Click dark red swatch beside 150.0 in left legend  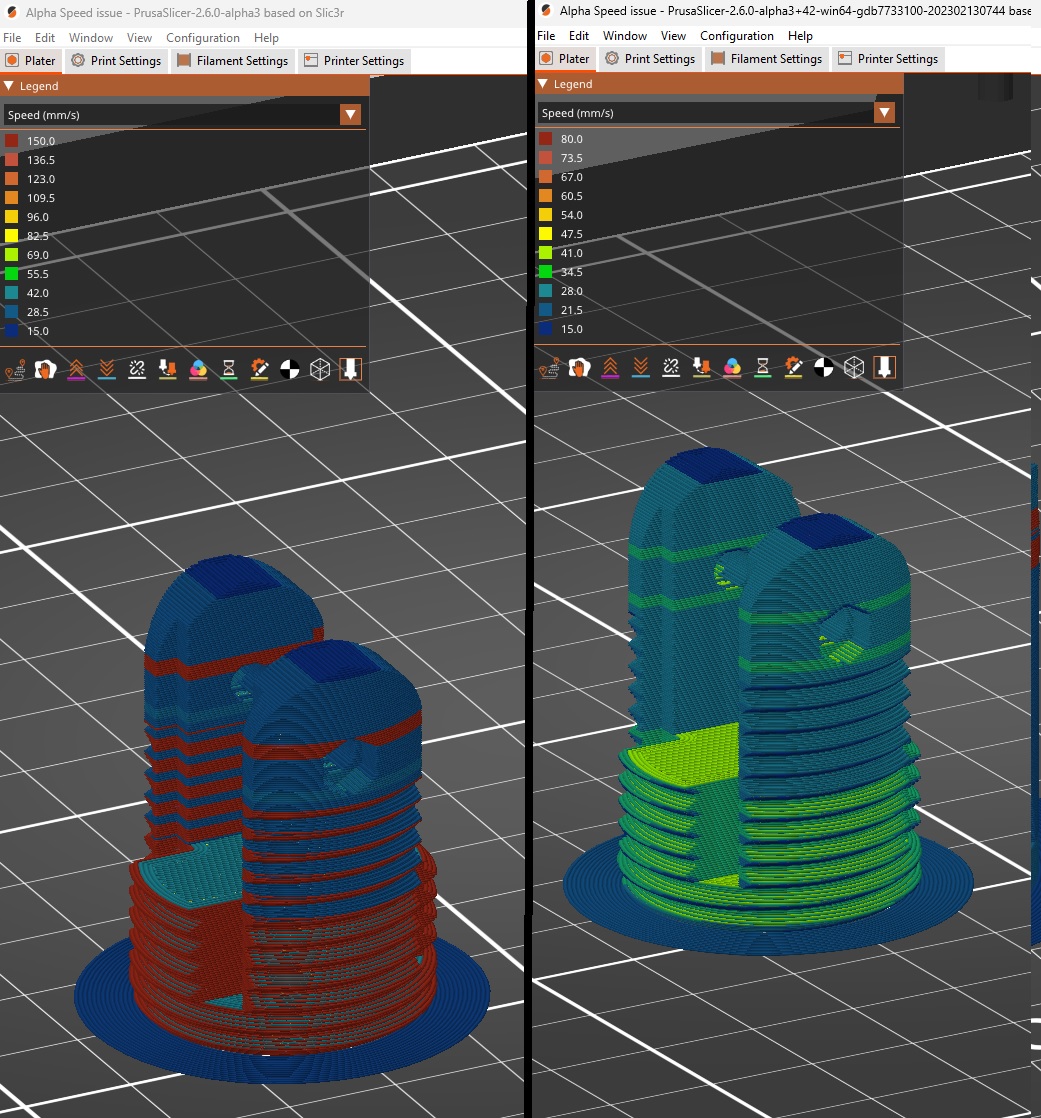pyautogui.click(x=11, y=140)
